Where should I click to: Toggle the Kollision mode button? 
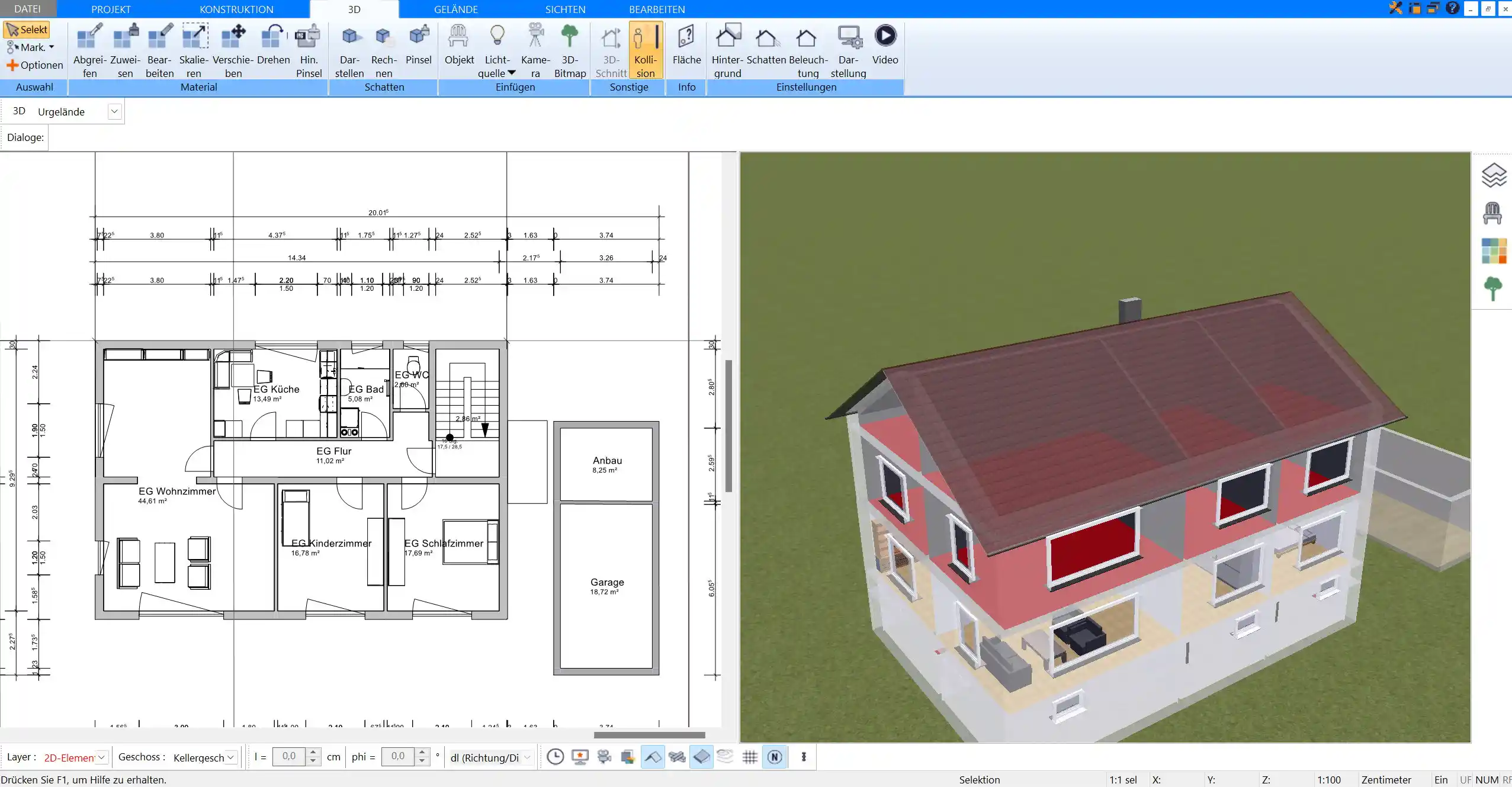pyautogui.click(x=646, y=50)
